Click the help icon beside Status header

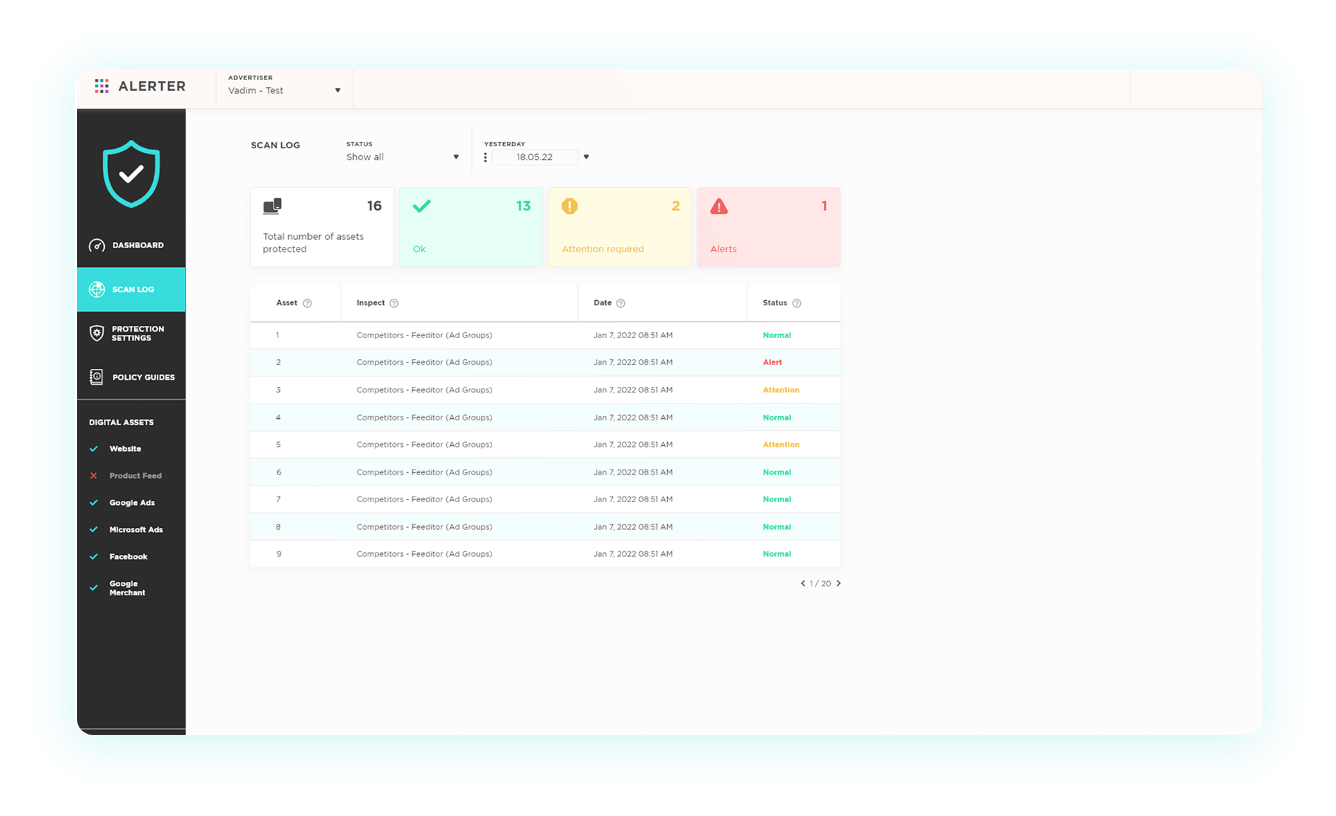click(797, 303)
